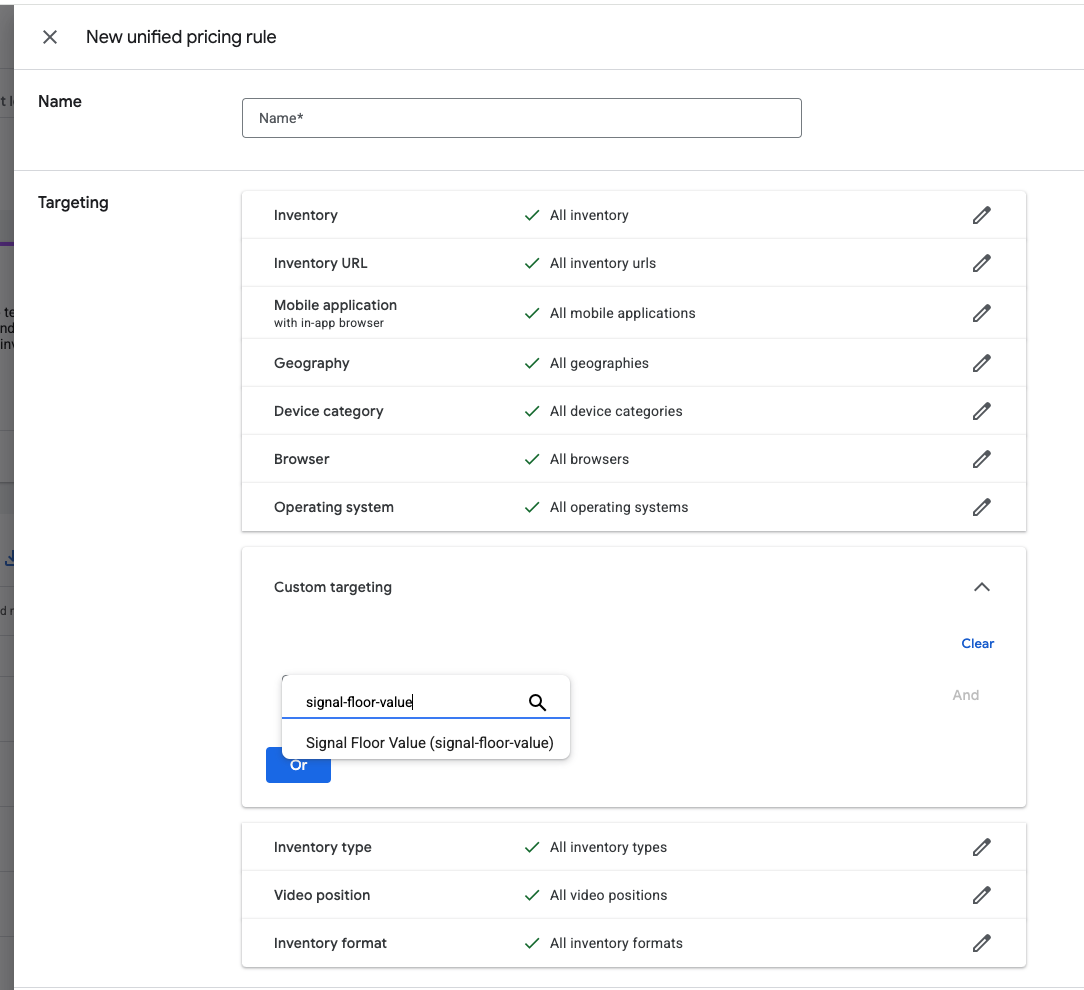Edit Inventory targeting with pencil icon
The image size is (1084, 990).
981,215
